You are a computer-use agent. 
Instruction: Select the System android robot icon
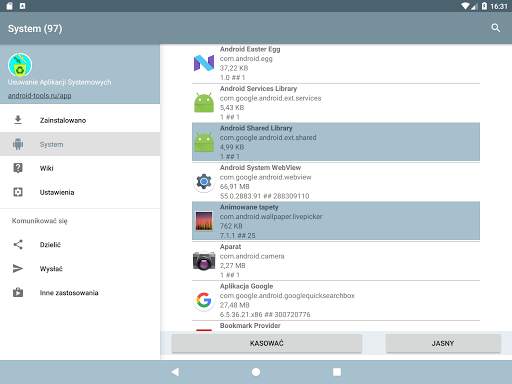[x=18, y=144]
